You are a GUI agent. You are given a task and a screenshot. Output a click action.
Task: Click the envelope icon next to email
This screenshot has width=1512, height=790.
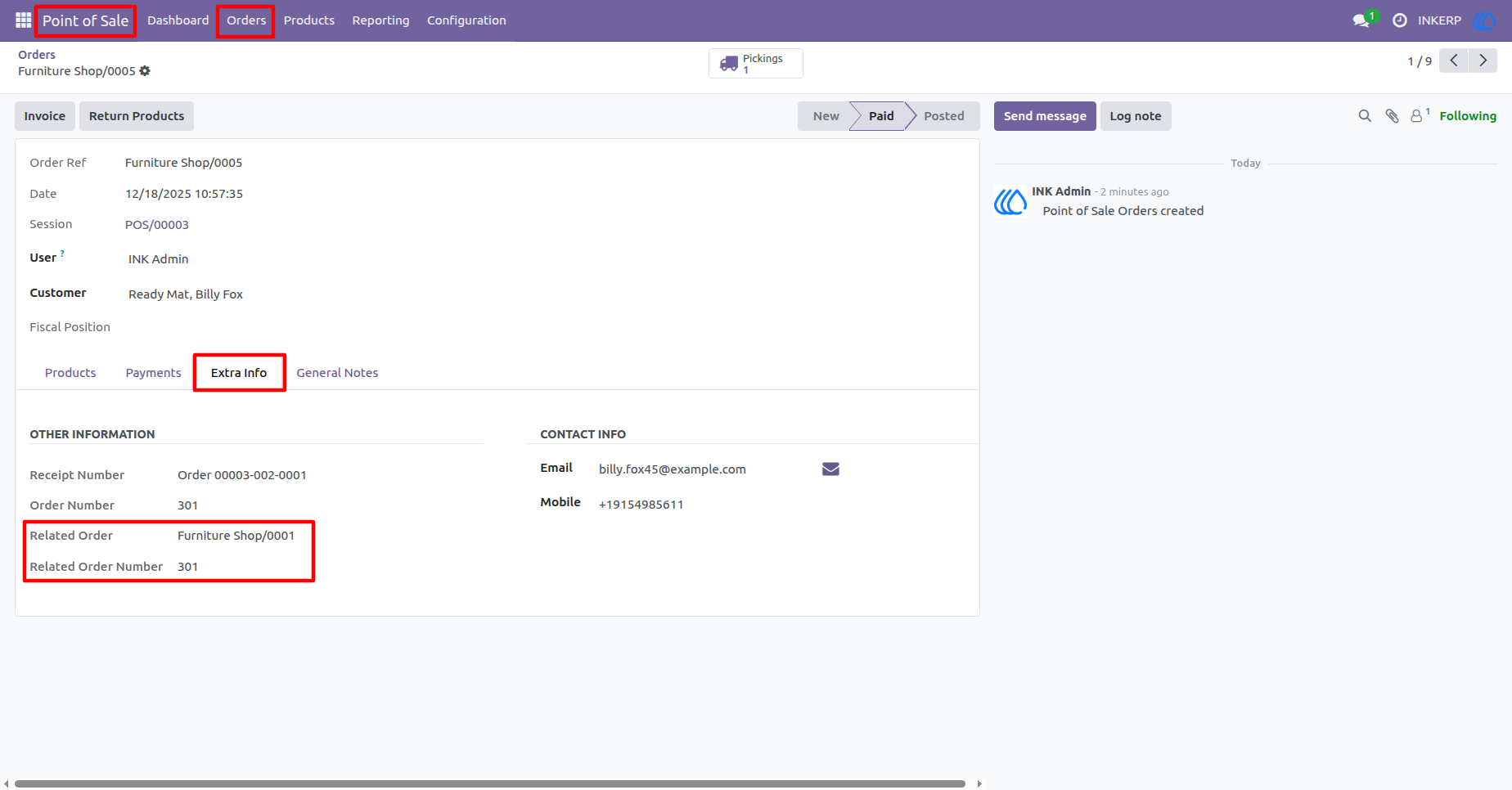point(830,469)
